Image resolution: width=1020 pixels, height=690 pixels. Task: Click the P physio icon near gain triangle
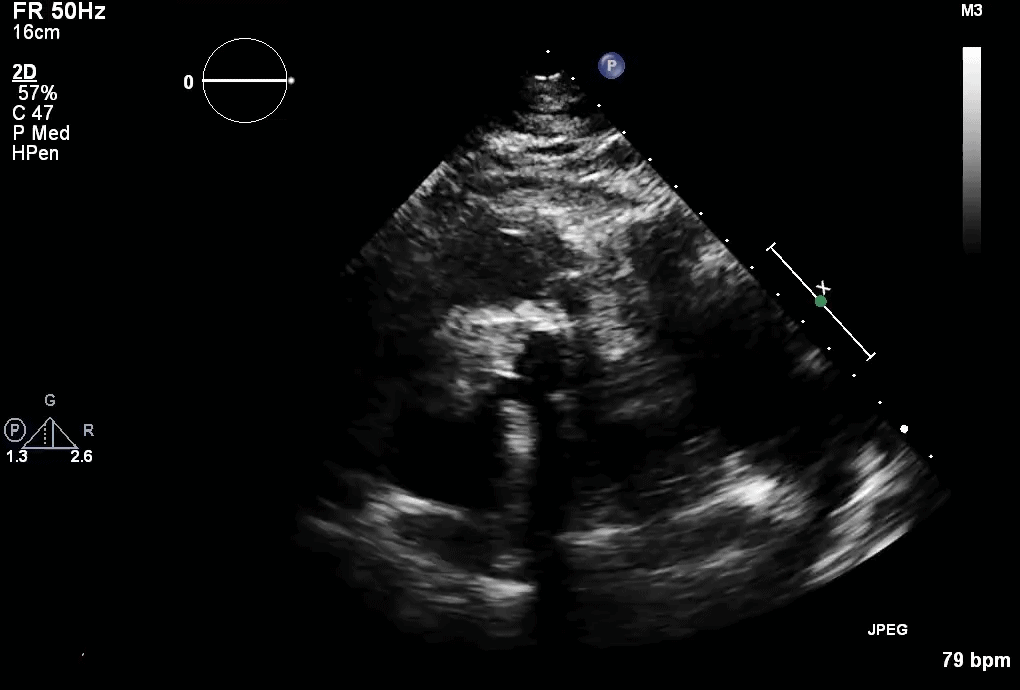14,428
